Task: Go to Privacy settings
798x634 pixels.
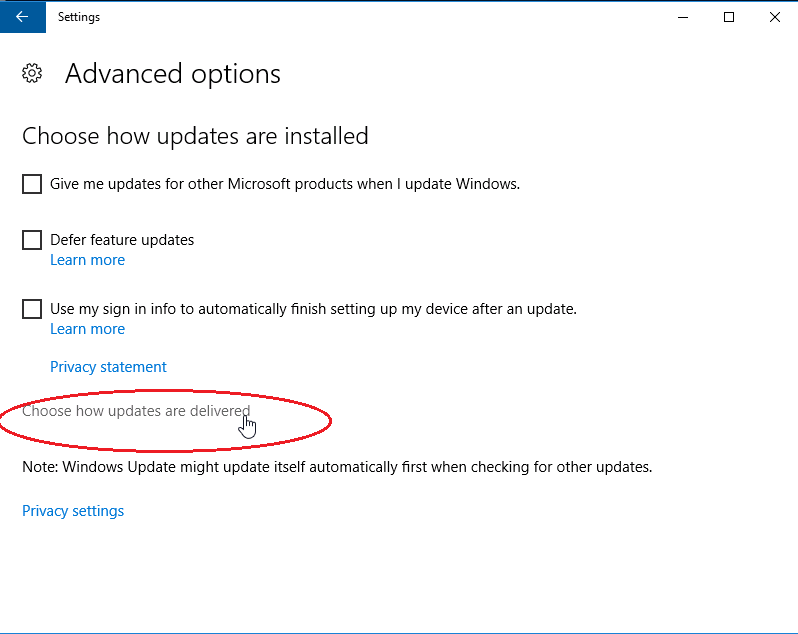Action: tap(73, 511)
